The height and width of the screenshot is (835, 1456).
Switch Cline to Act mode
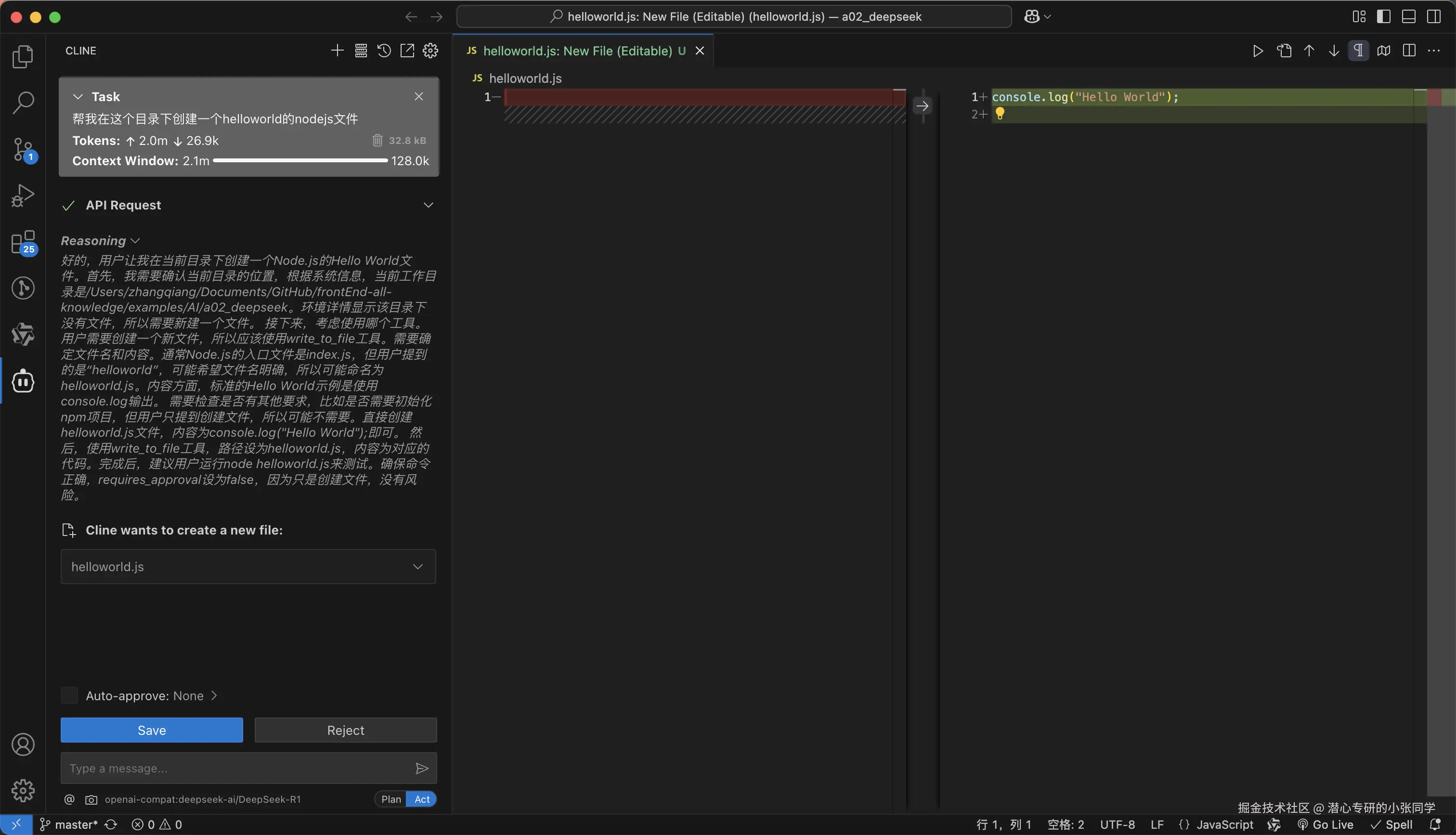(x=422, y=799)
